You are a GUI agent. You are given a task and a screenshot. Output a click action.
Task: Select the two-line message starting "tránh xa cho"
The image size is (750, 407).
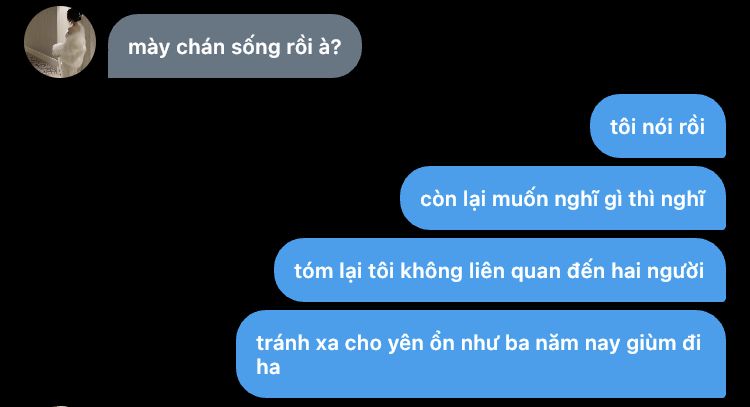(481, 354)
